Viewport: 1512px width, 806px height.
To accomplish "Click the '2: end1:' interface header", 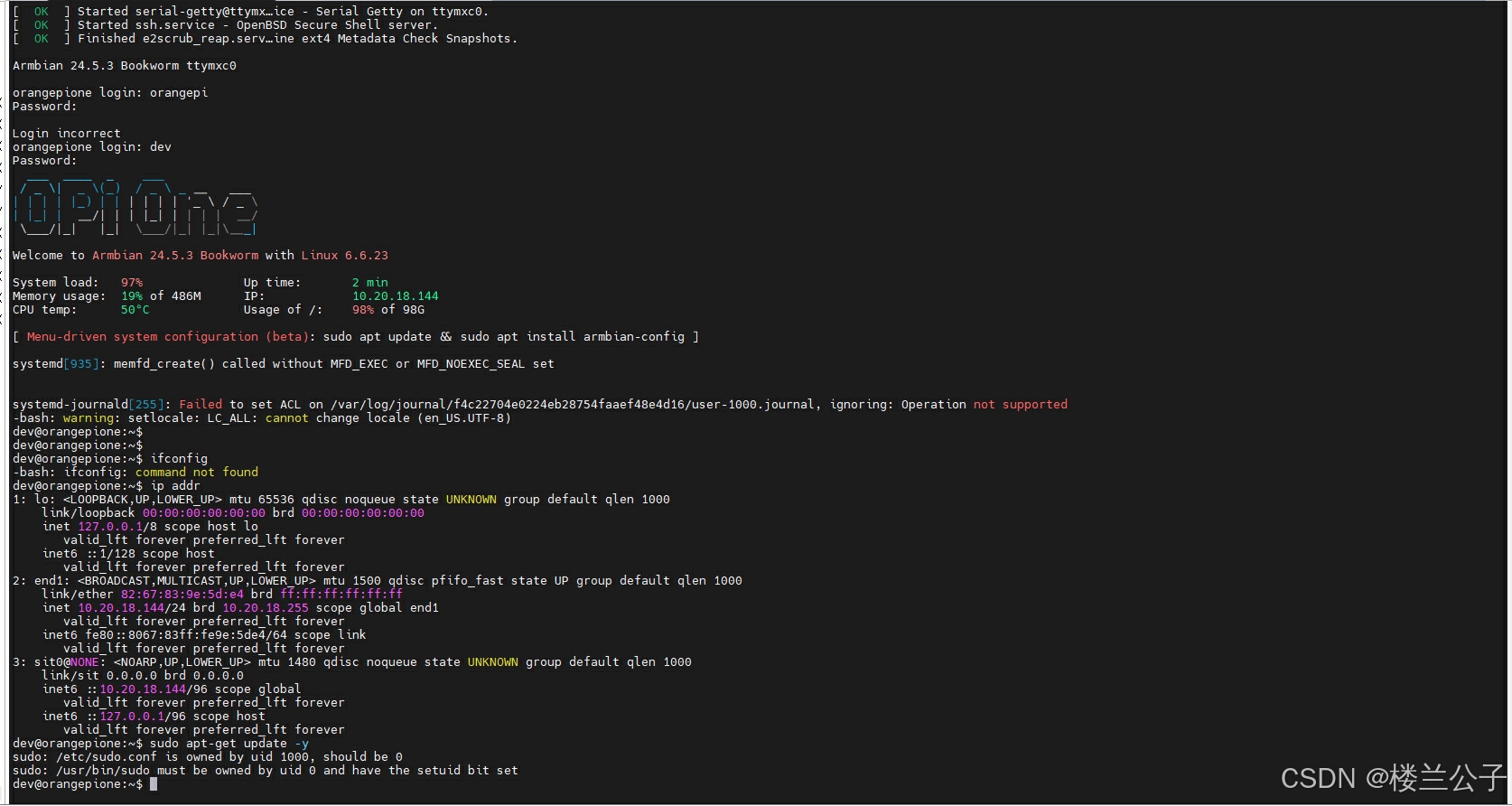I will [x=42, y=581].
